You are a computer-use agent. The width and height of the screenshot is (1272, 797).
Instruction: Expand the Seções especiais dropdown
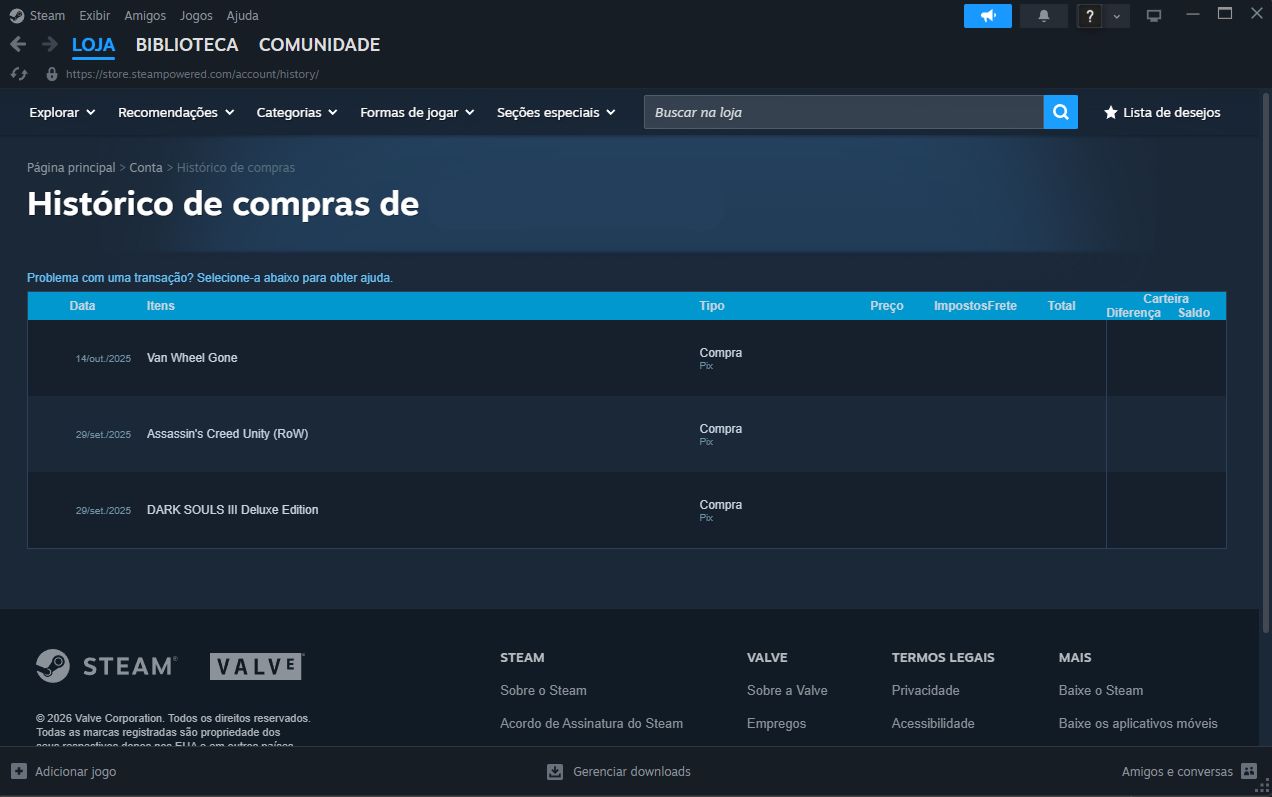[x=555, y=113]
